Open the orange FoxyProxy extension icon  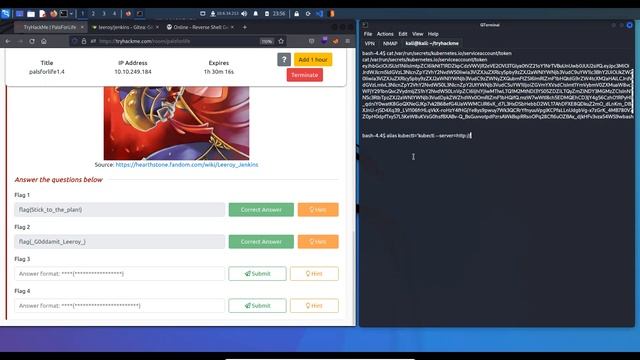[x=336, y=41]
